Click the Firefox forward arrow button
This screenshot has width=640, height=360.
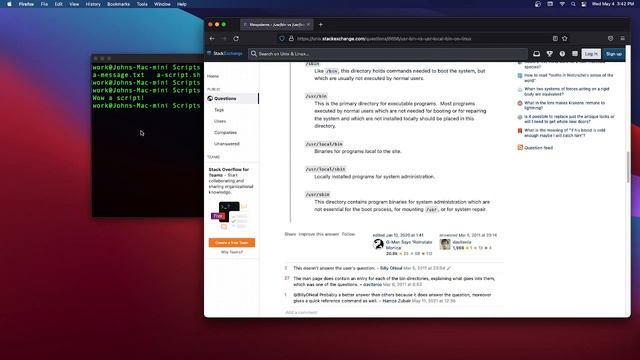point(224,38)
